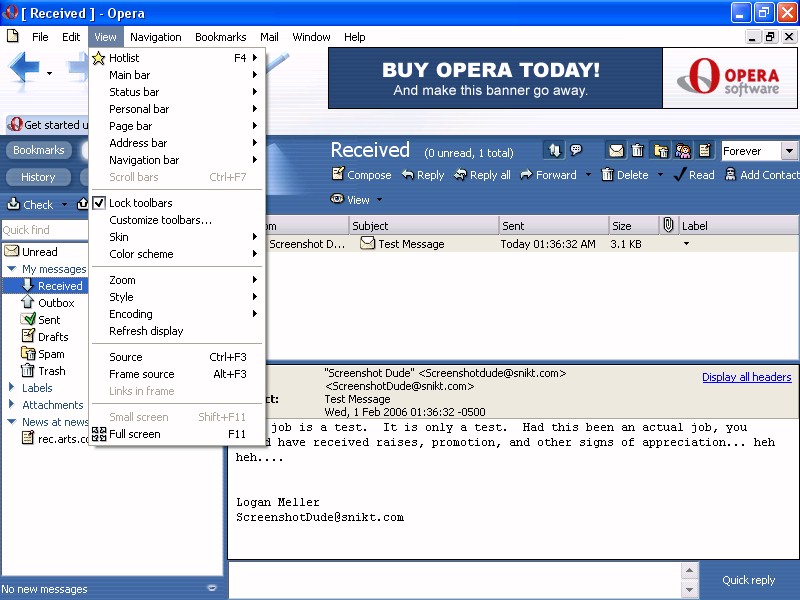800x600 pixels.
Task: Open Frame source from View menu
Action: click(177, 374)
